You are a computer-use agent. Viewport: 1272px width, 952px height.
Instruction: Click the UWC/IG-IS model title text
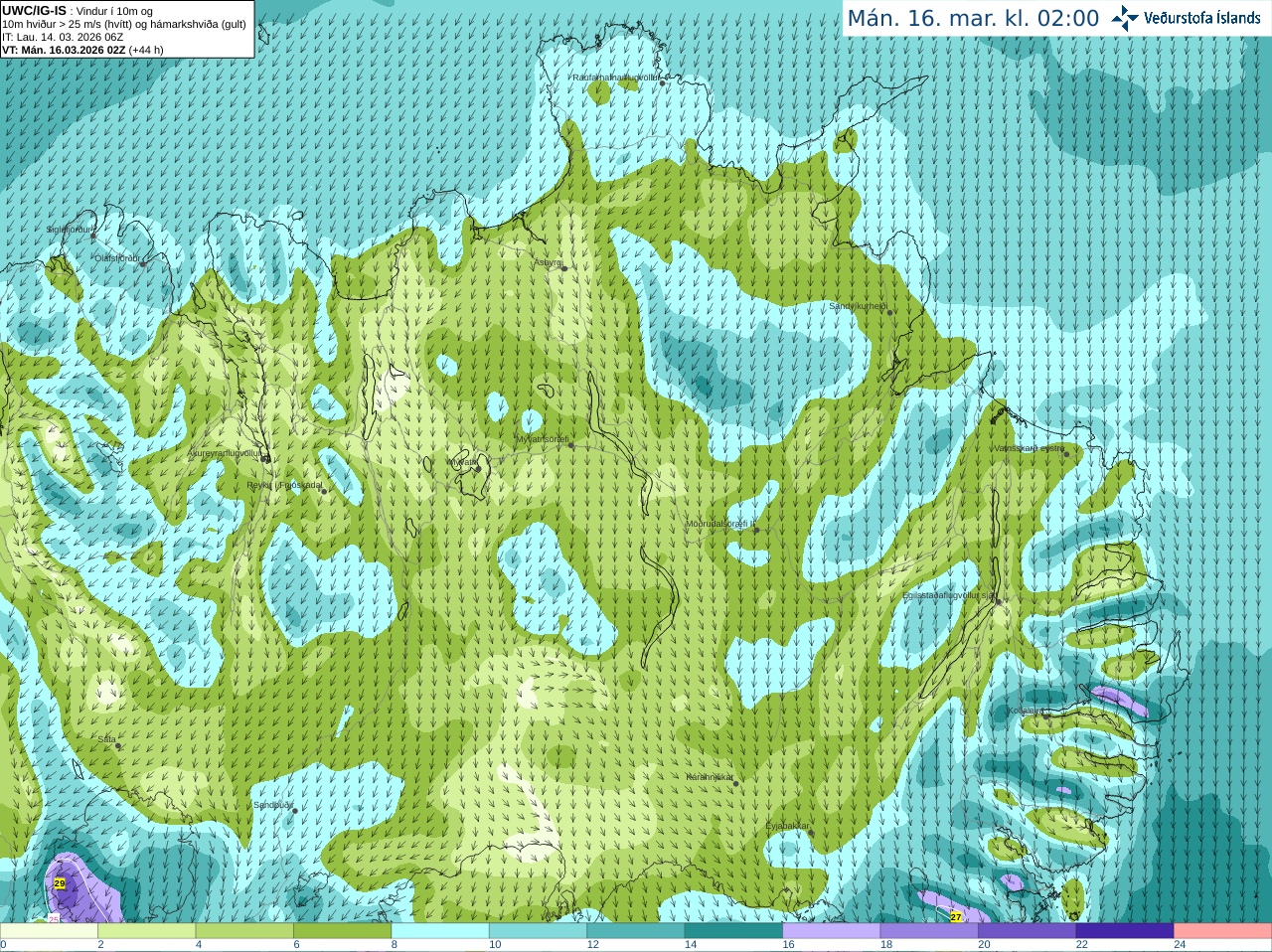(34, 10)
